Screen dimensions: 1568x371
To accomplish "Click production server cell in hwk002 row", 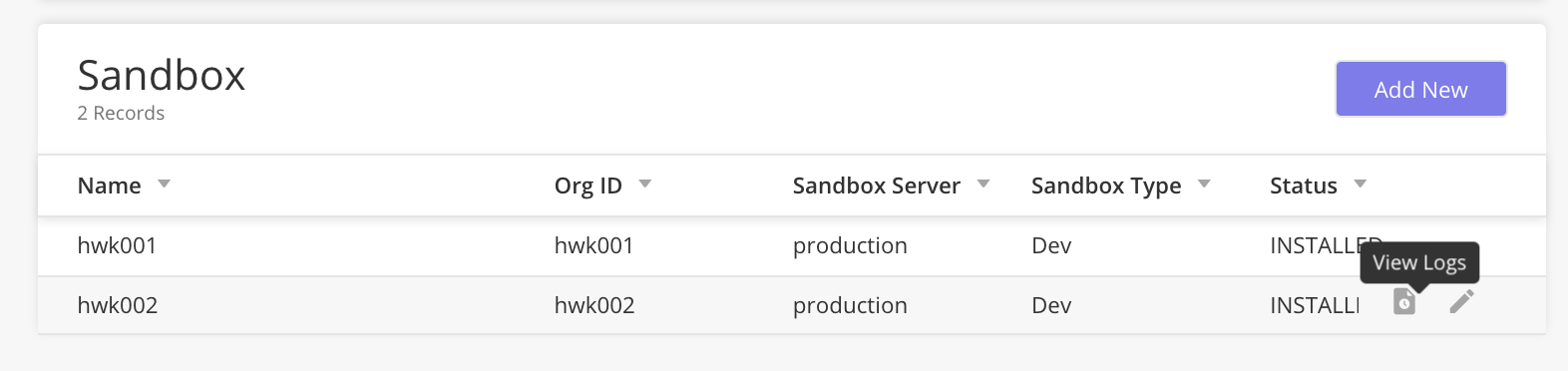I will (850, 305).
